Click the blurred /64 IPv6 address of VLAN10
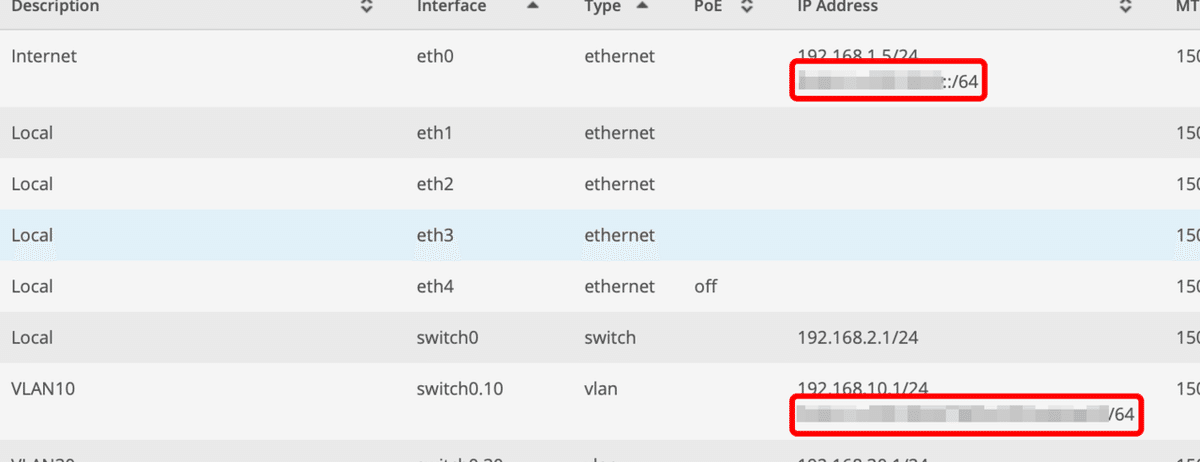 pyautogui.click(x=966, y=415)
